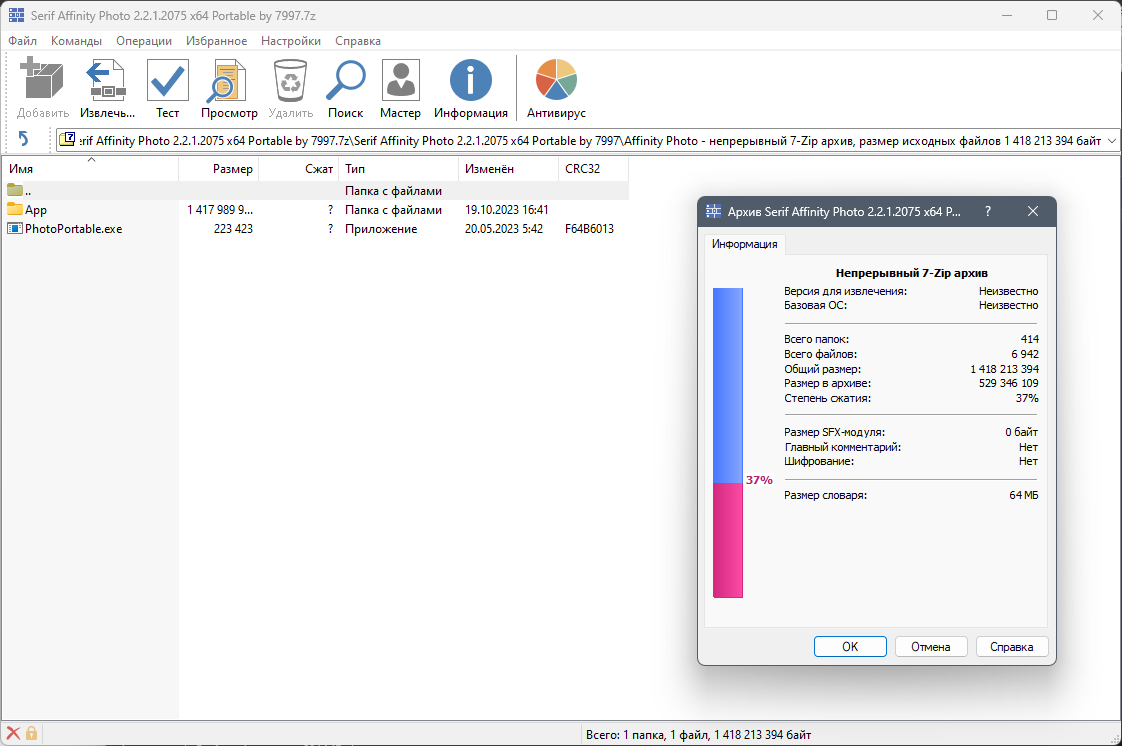Screen dimensions: 1122x746
Task: Open archive info via the Информация icon
Action: 470,80
